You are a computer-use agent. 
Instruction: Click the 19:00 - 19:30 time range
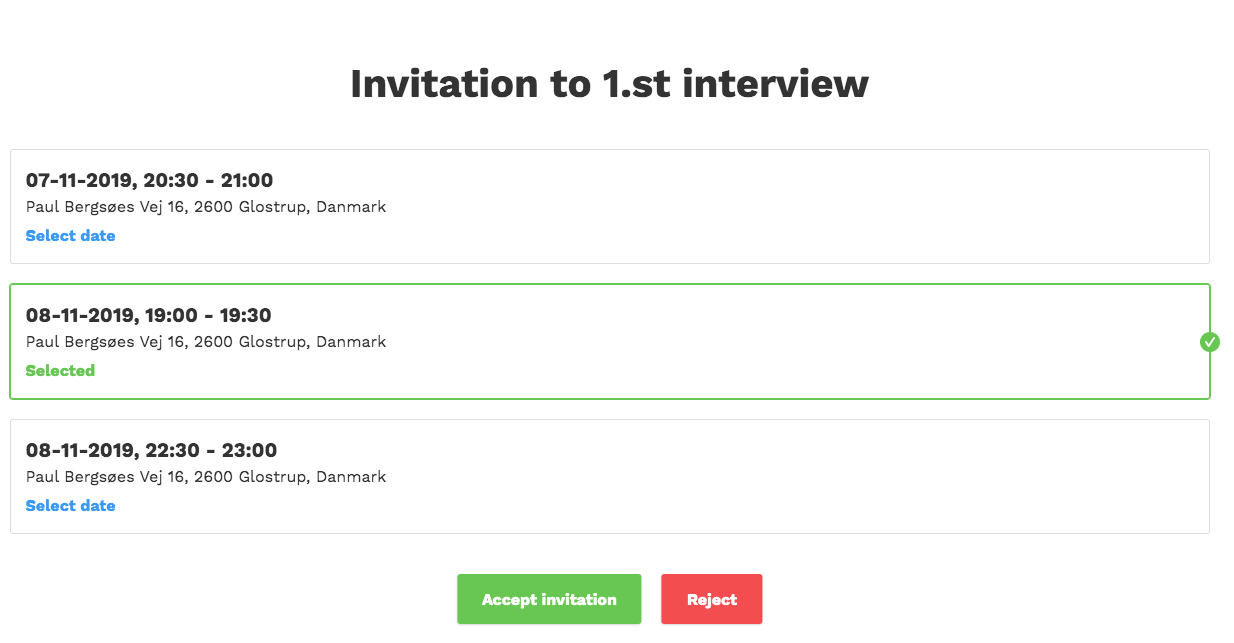coord(207,316)
